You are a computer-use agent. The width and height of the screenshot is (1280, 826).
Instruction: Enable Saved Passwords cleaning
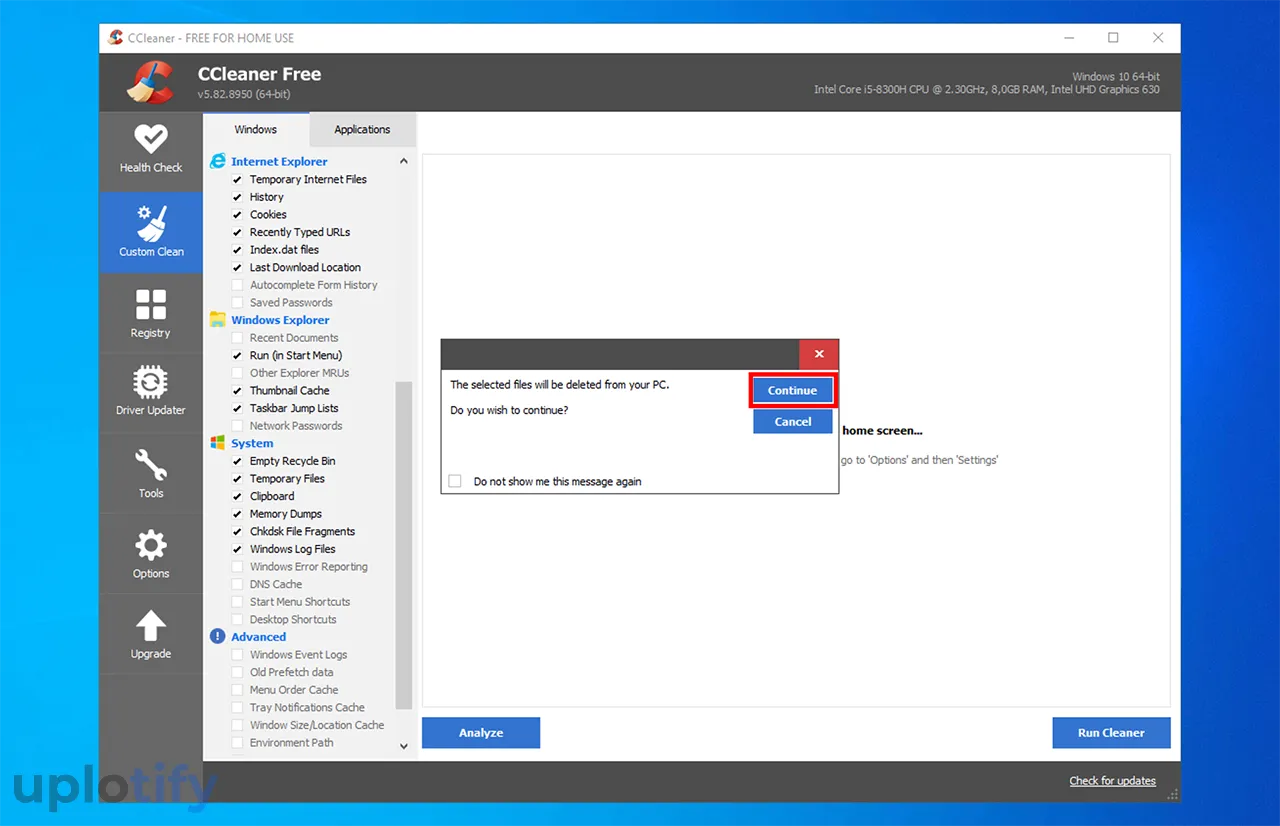click(238, 303)
